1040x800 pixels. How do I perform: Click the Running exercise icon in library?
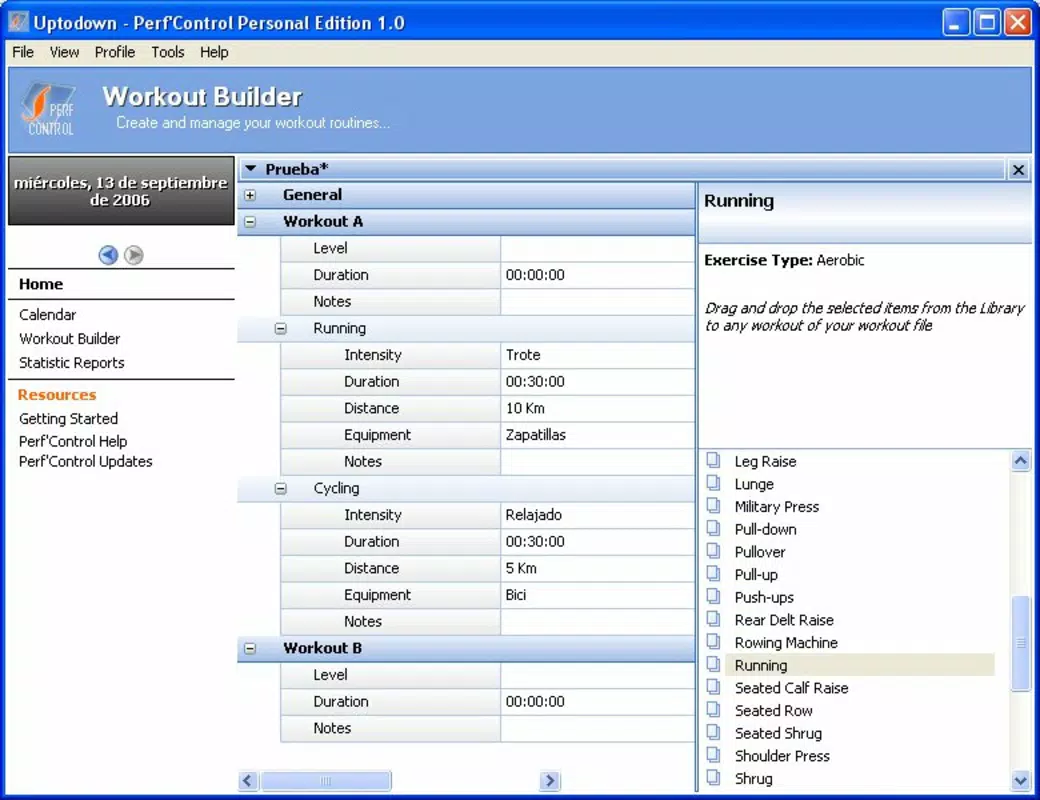(x=714, y=664)
